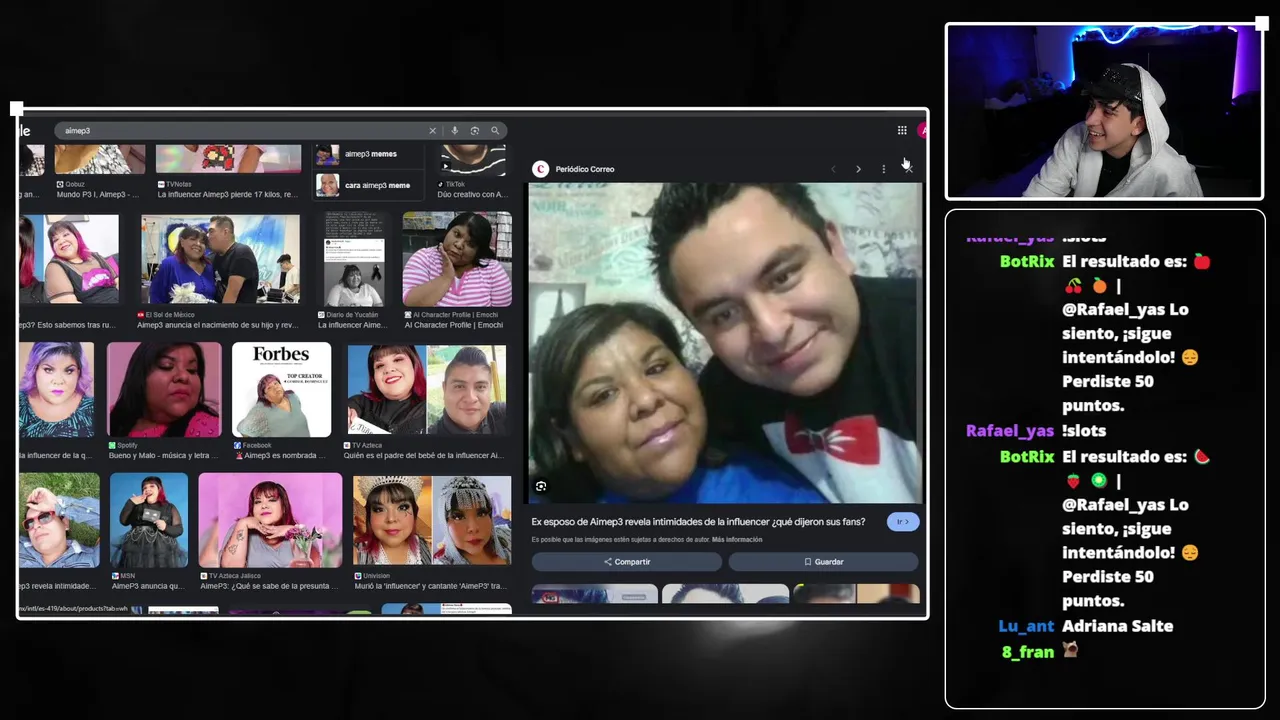Open 'Ex esposo de Aimep3 revela intimidades' title link
Viewport: 1280px width, 720px height.
click(698, 522)
